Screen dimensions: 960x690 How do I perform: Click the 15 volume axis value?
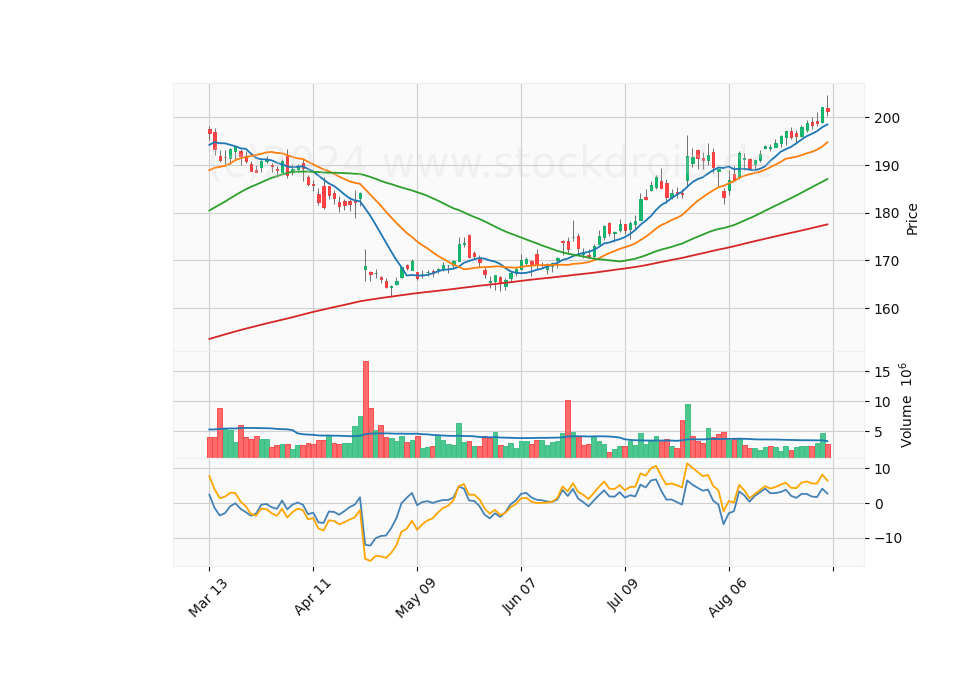[882, 372]
